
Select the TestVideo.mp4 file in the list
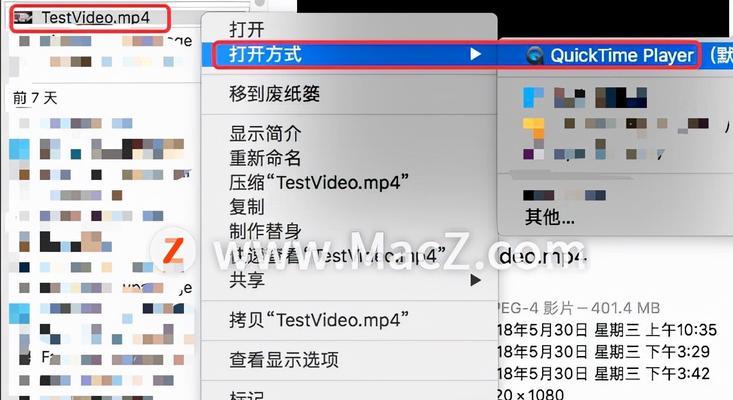point(95,18)
